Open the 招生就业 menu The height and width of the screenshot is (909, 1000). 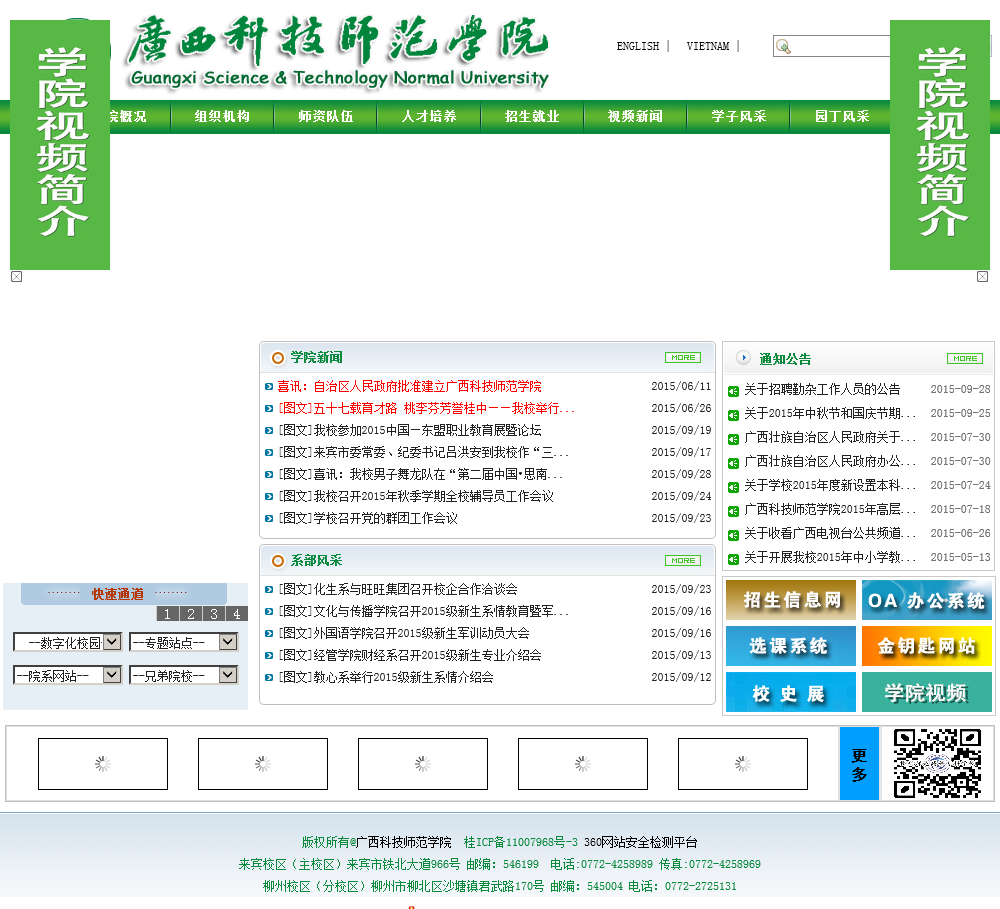pyautogui.click(x=532, y=116)
